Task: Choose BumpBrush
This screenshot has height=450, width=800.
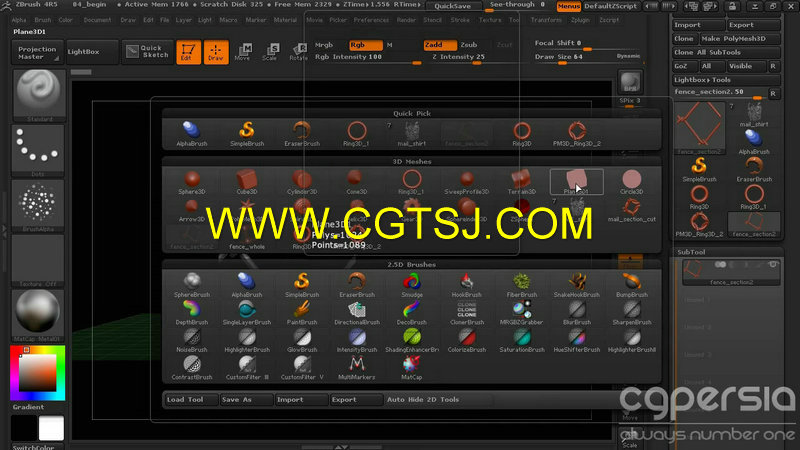Action: point(632,285)
